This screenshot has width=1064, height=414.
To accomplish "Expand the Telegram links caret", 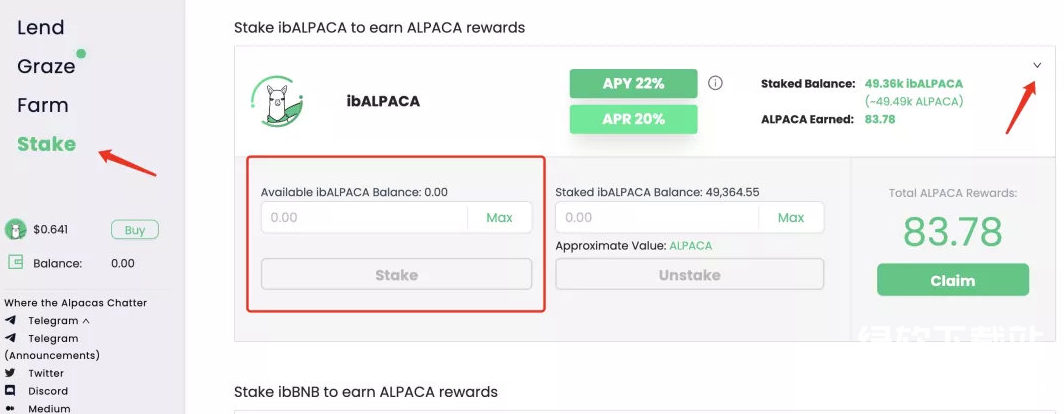I will (86, 321).
